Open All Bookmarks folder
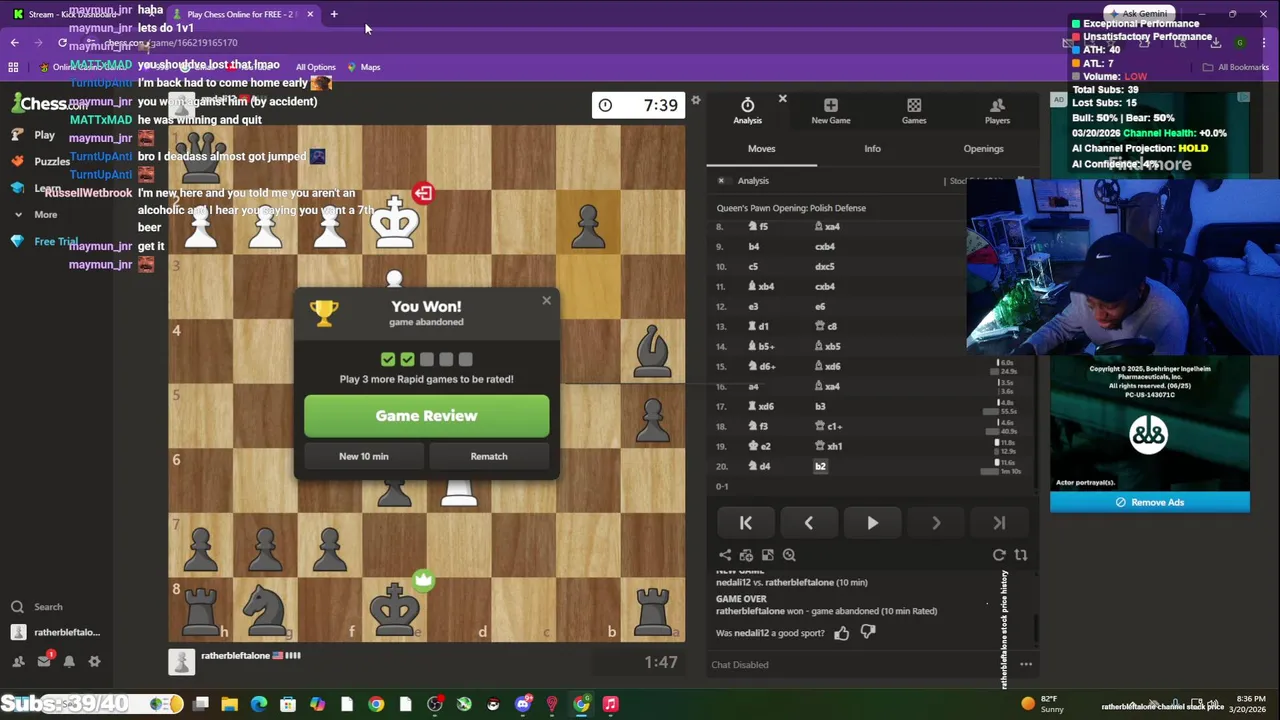1280x720 pixels. pyautogui.click(x=1236, y=67)
